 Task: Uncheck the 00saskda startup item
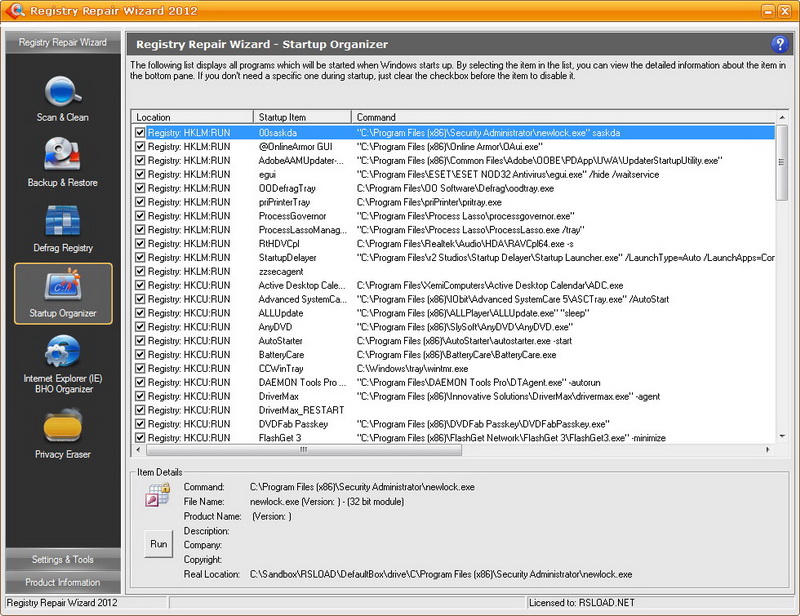click(140, 133)
